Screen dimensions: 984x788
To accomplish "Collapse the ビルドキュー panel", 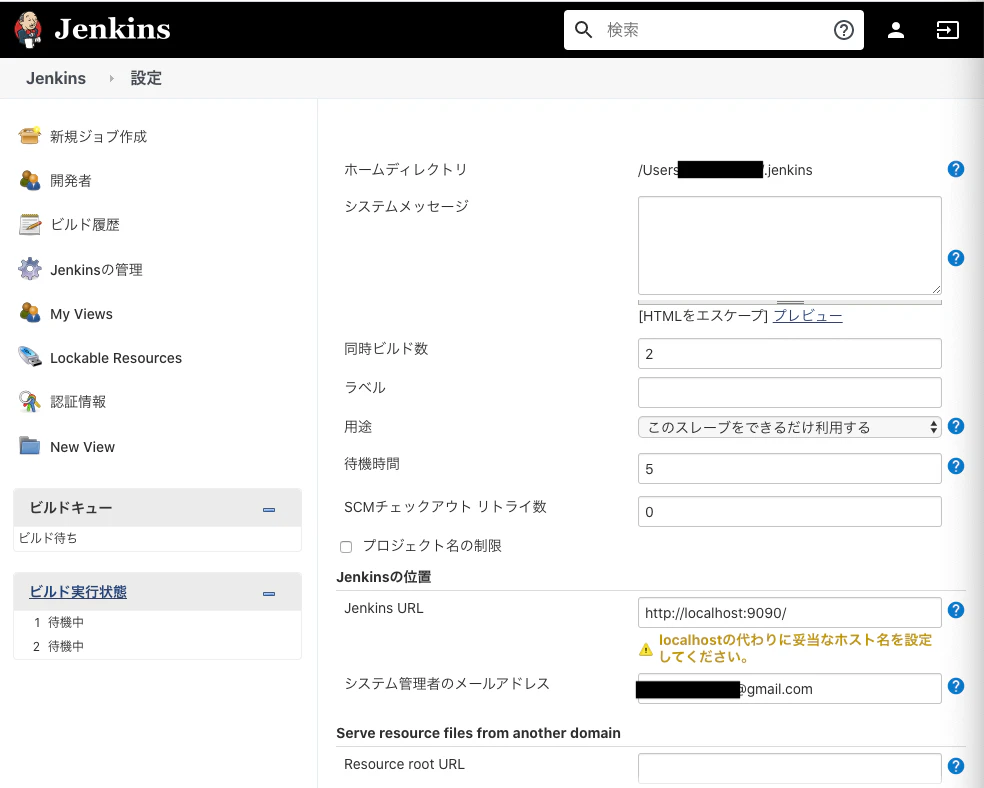I will (x=269, y=510).
